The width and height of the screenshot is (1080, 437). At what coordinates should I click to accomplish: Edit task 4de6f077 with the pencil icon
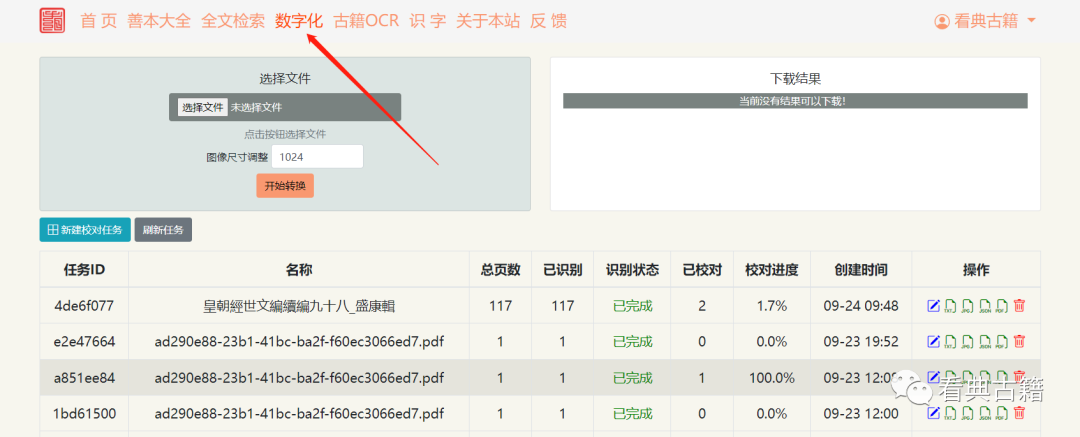[933, 306]
